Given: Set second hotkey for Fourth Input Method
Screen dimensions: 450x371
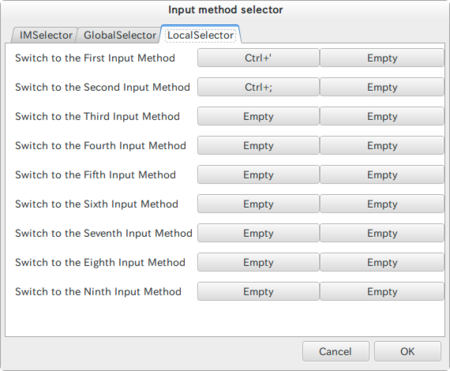Looking at the screenshot, I should coord(382,146).
